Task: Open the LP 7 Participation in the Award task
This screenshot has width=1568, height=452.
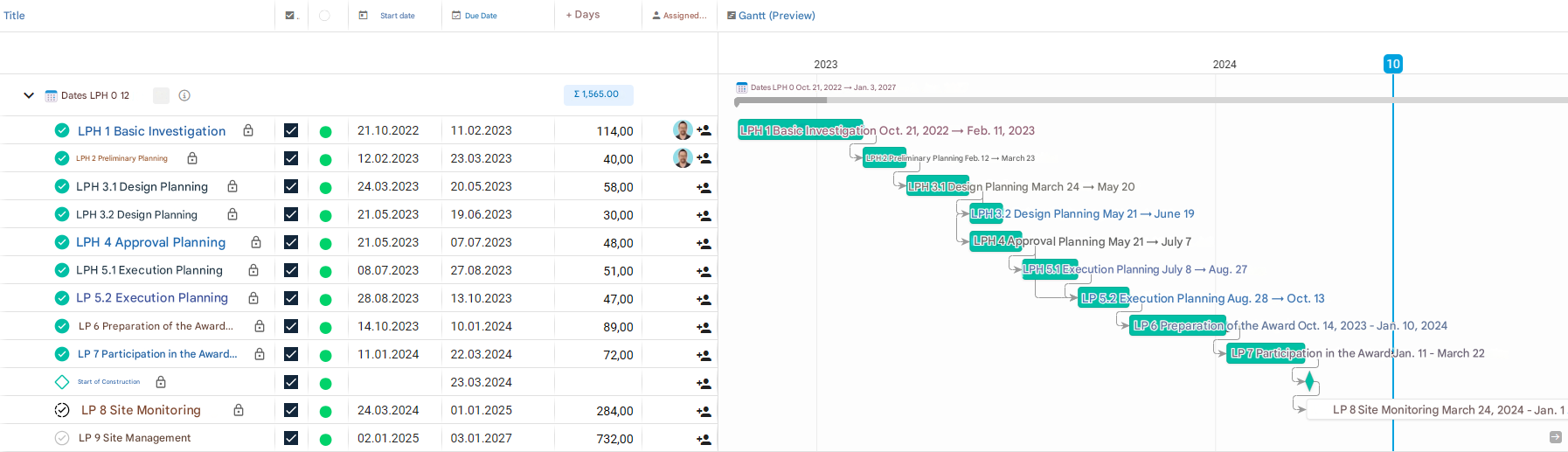Action: coord(157,354)
